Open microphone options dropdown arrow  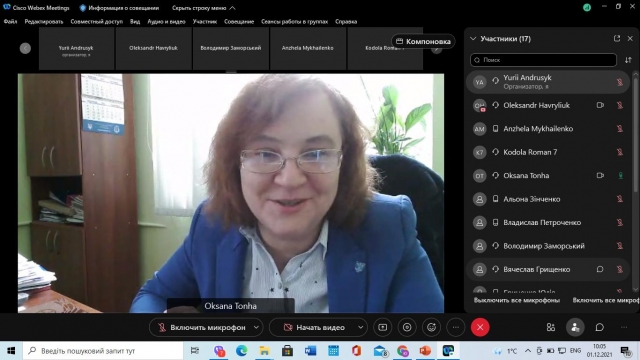tap(256, 327)
